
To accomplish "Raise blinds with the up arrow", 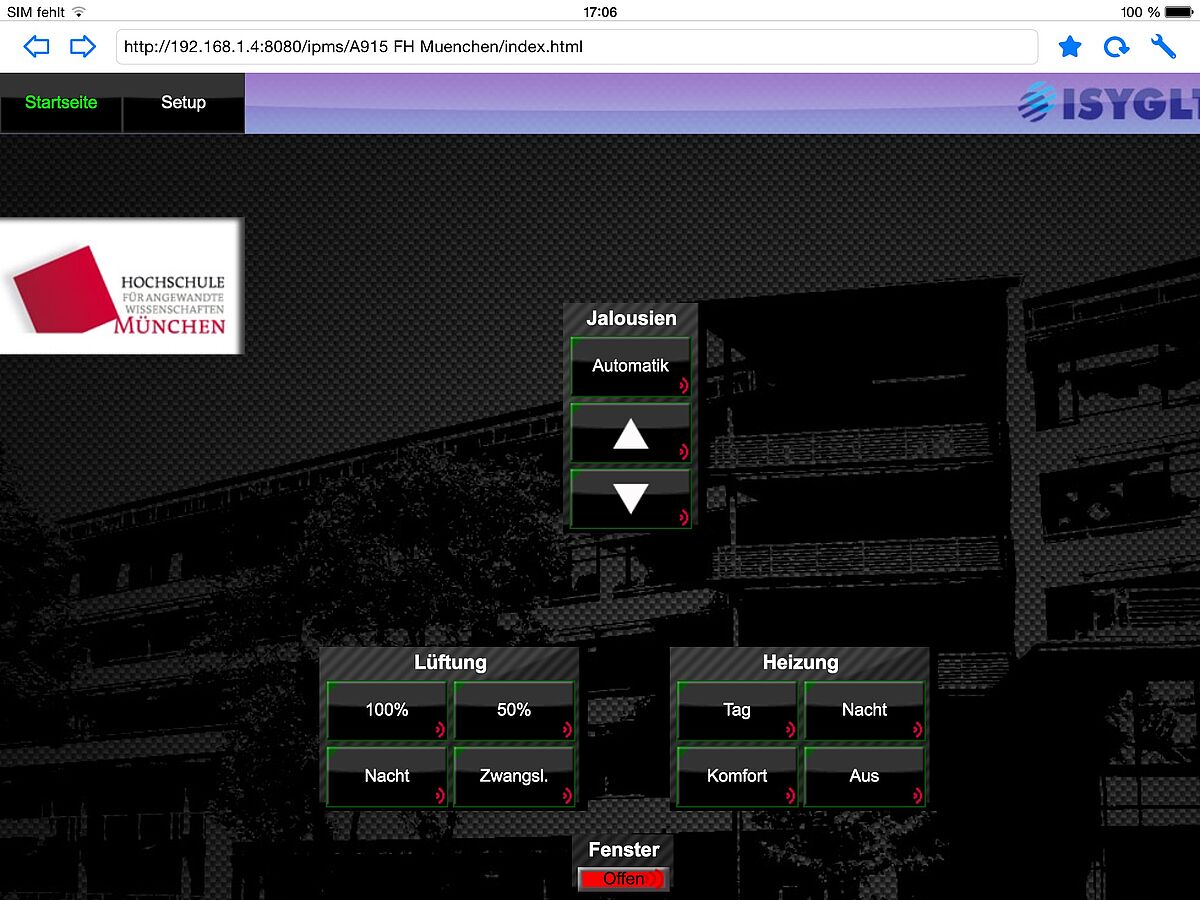I will tap(630, 434).
